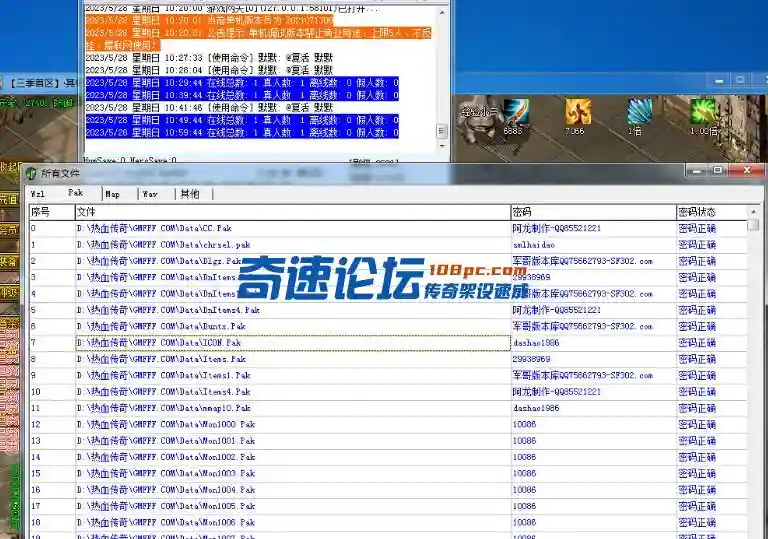768x539 pixels.
Task: Click the 10:27:33 使用命令 log line
Action: click(209, 58)
